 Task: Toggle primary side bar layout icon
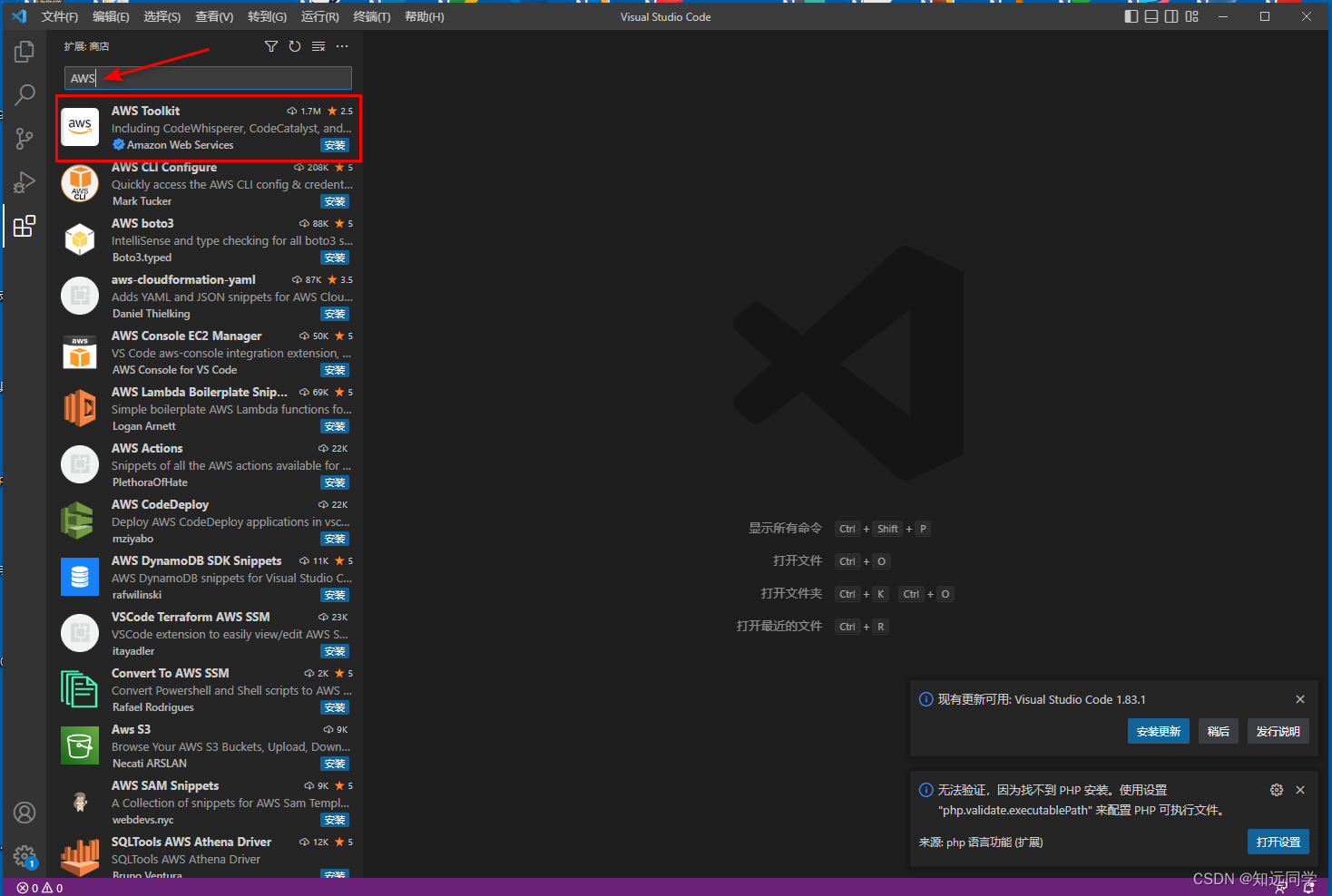tap(1131, 16)
